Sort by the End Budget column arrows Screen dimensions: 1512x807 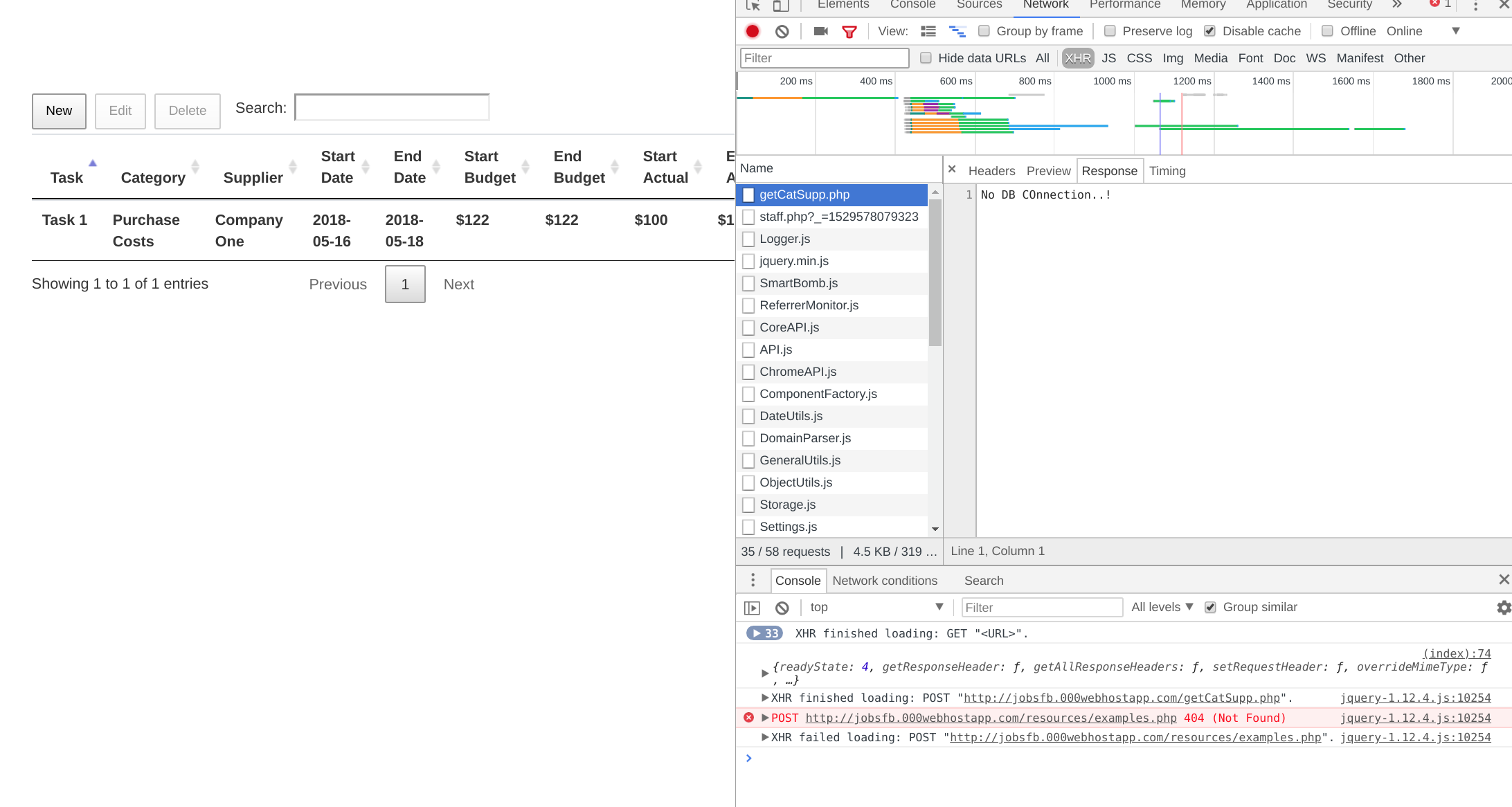click(x=615, y=167)
